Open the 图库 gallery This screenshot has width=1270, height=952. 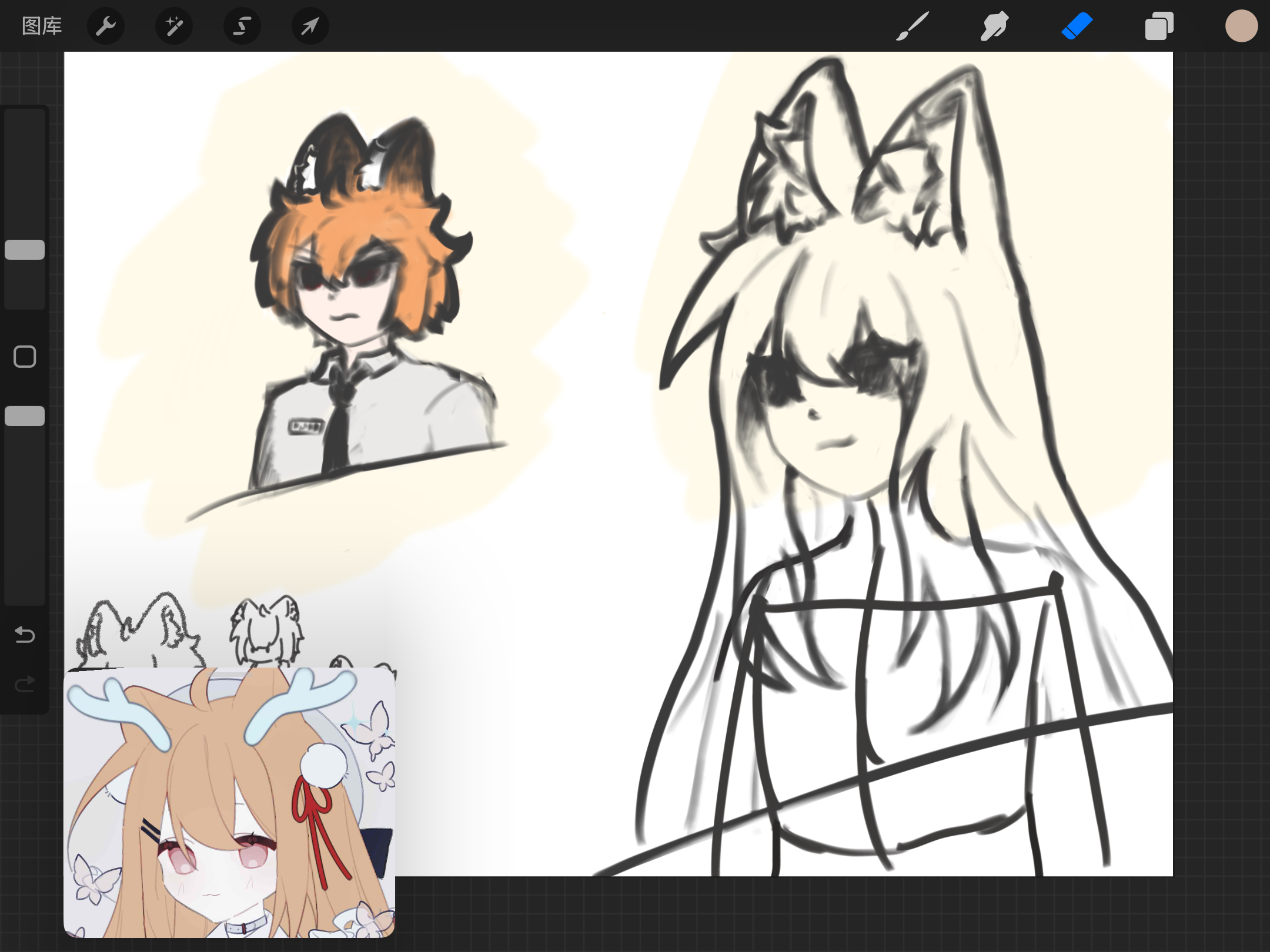(x=42, y=26)
